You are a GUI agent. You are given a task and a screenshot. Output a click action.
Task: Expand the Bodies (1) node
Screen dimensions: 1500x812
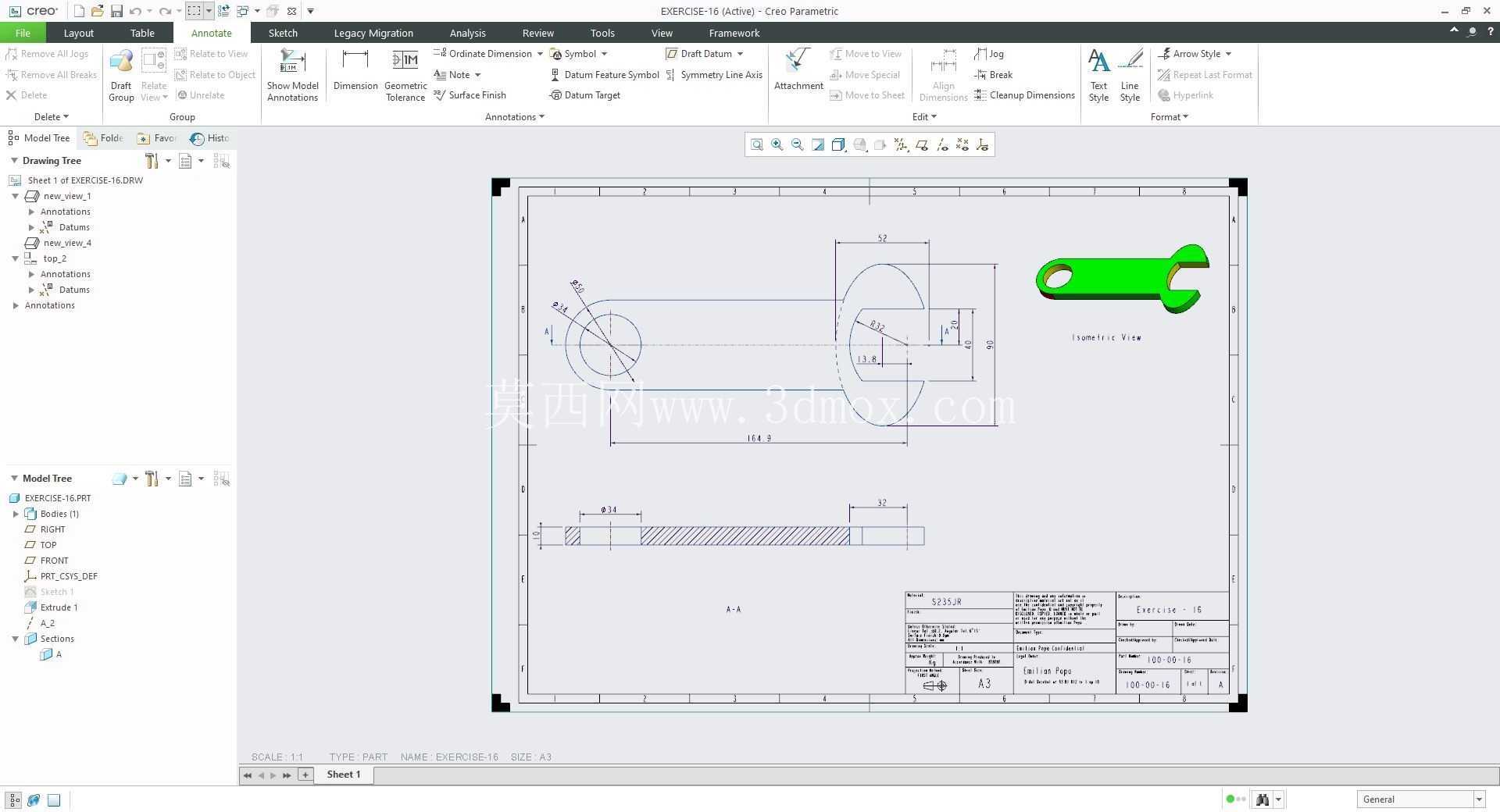point(16,514)
